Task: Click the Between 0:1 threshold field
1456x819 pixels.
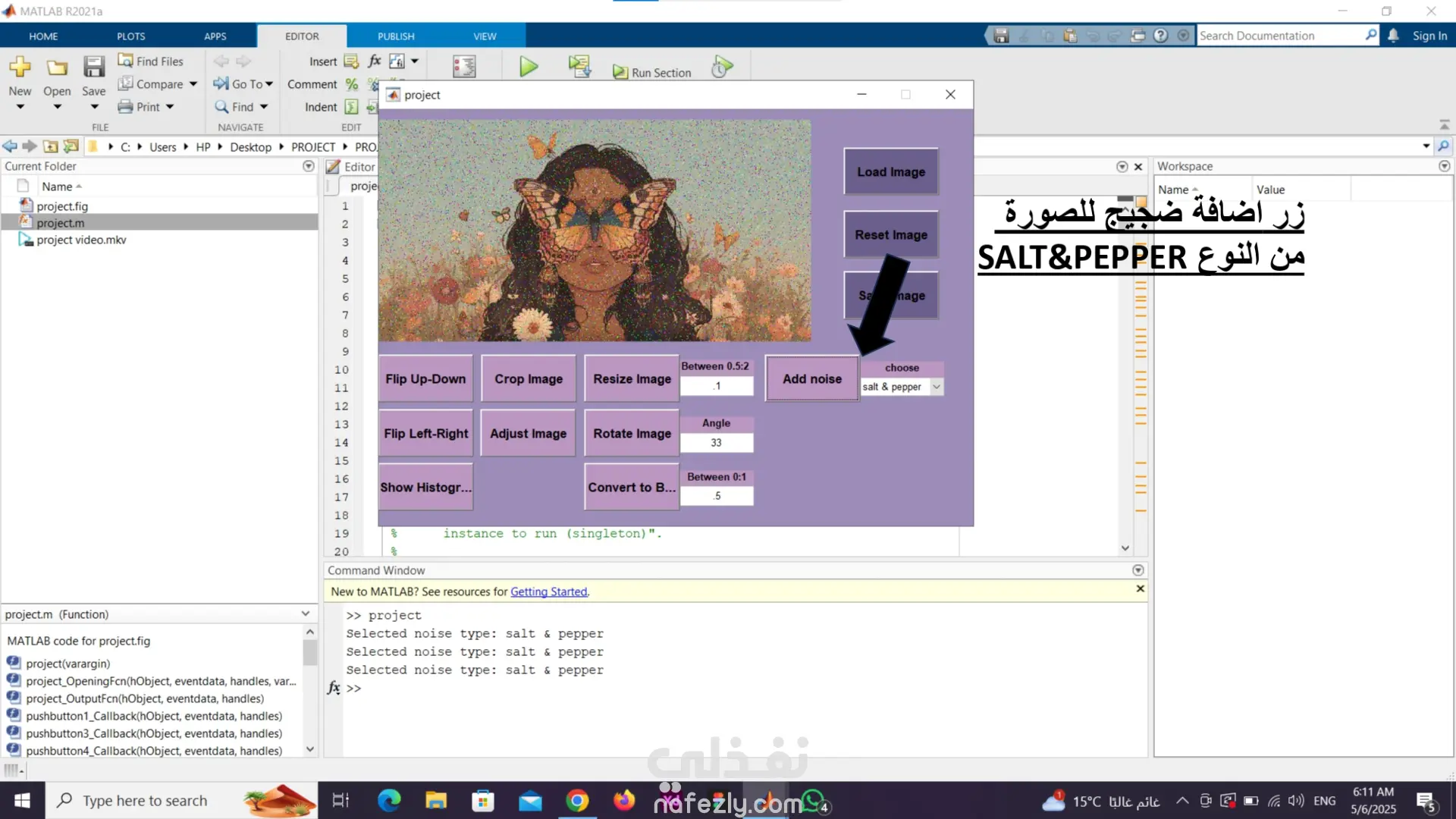Action: 717,496
